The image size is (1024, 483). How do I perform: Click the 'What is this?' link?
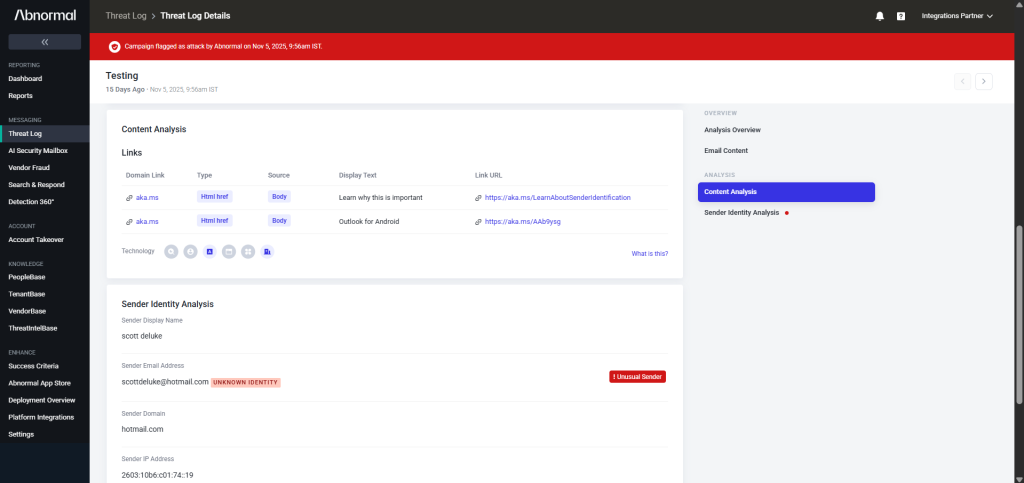tap(650, 253)
